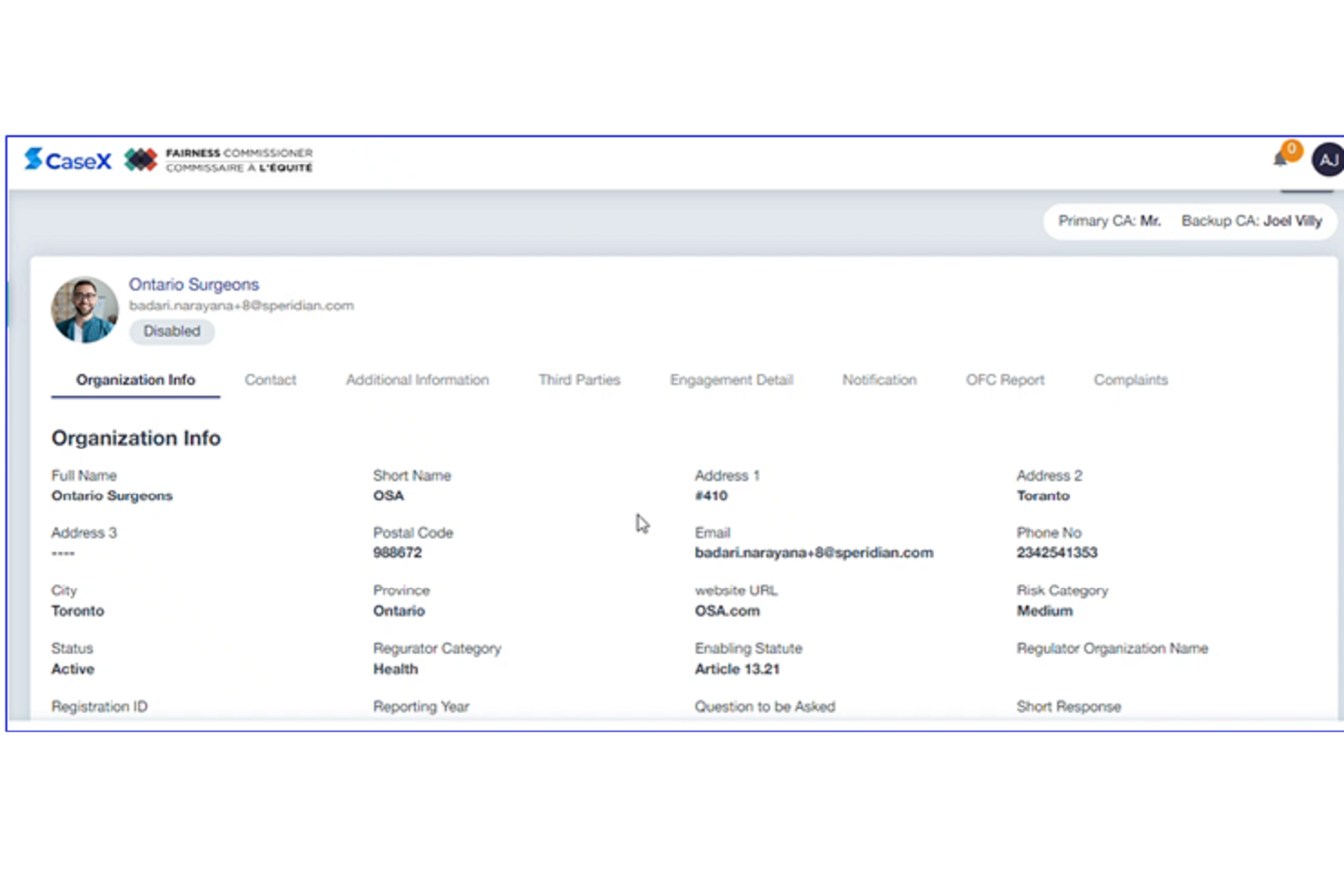This screenshot has width=1344, height=896.
Task: Click the email under Ontario Surgeons header
Action: [242, 306]
